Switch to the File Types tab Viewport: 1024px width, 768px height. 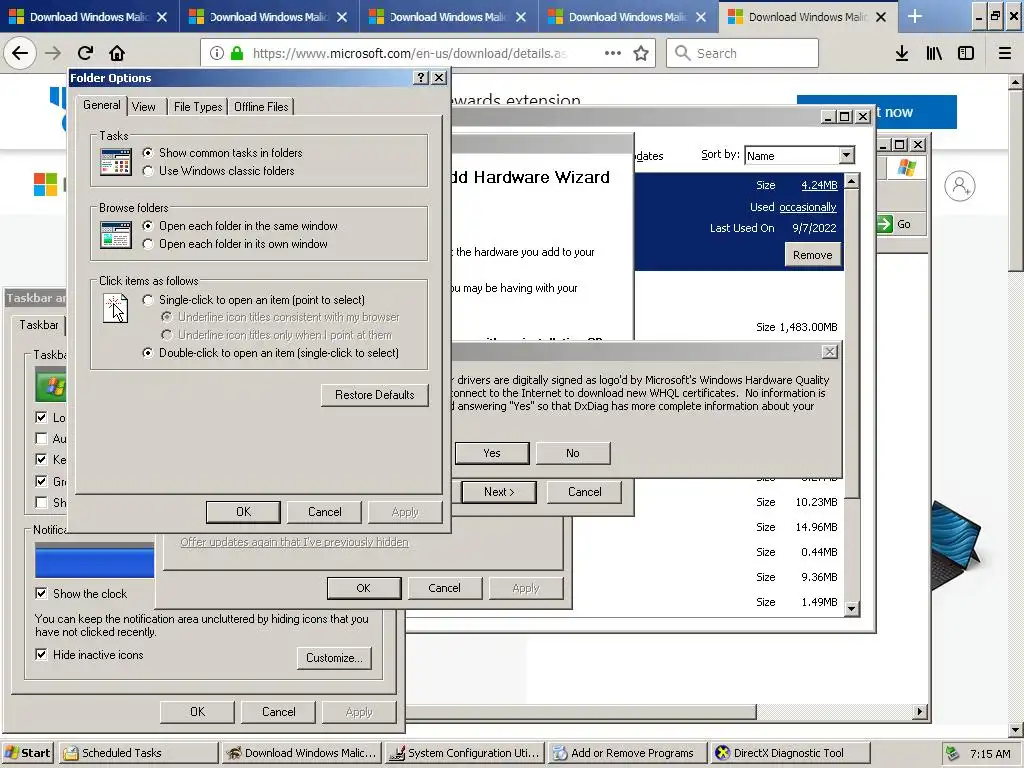198,106
